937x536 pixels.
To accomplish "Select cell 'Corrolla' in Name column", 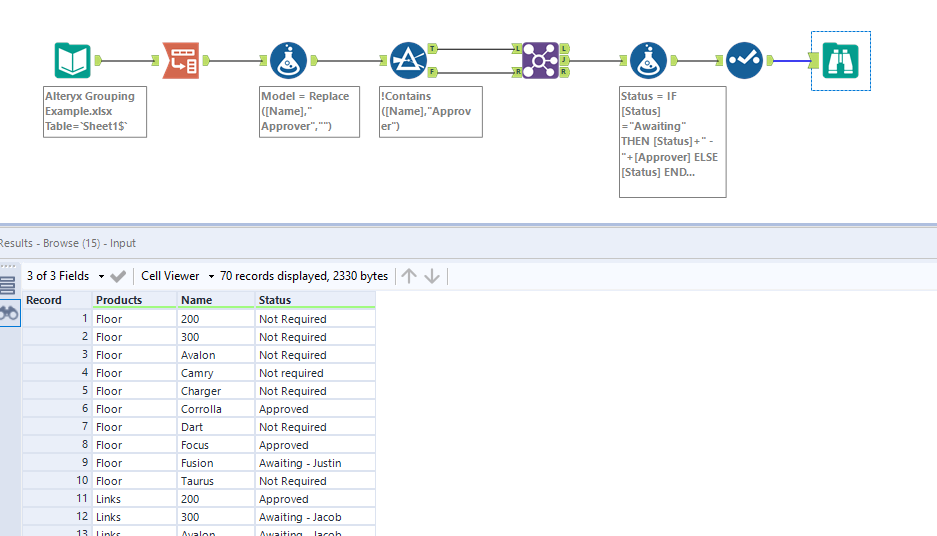I will 216,409.
